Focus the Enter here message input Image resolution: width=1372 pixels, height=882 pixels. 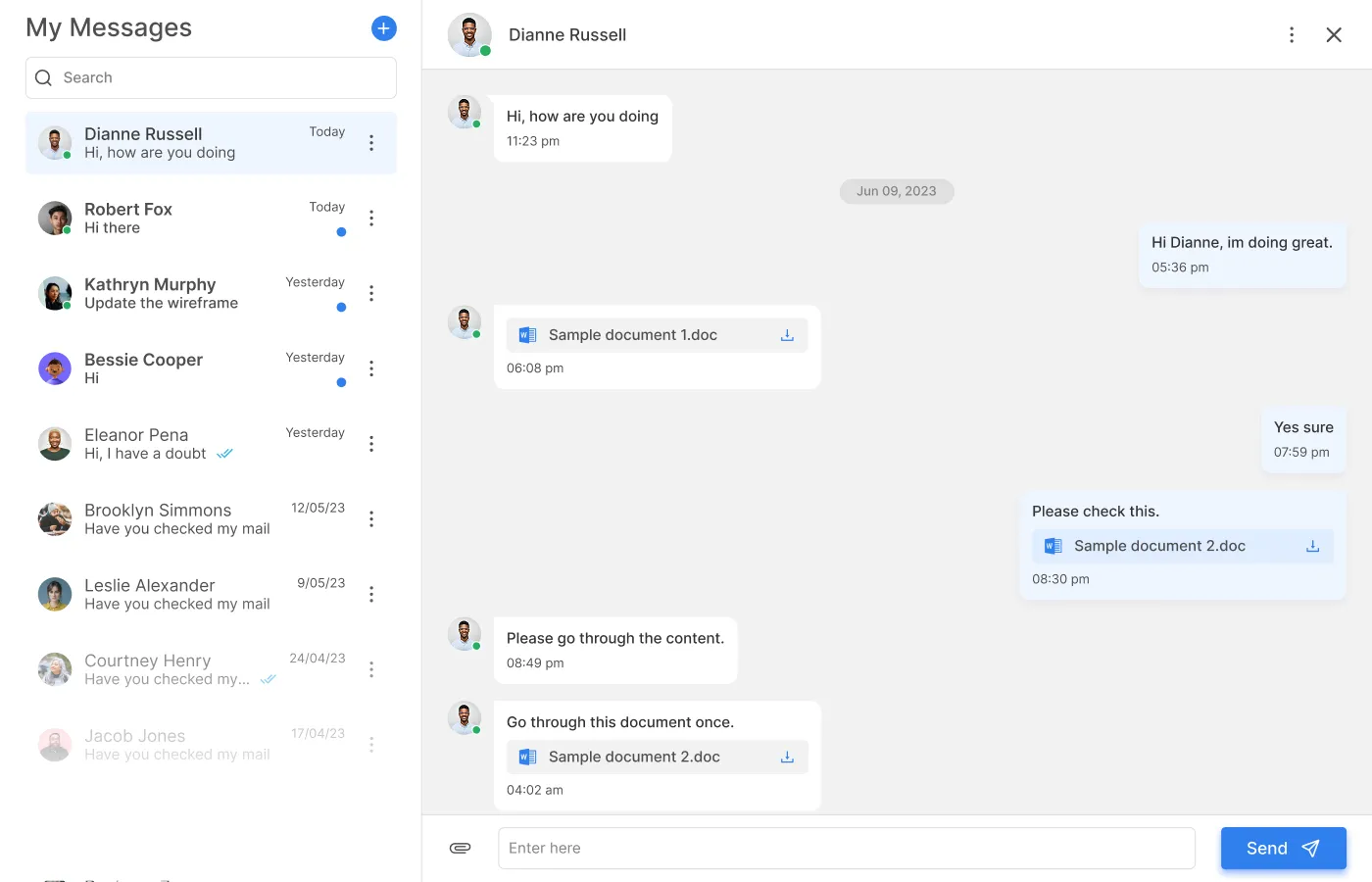(846, 849)
